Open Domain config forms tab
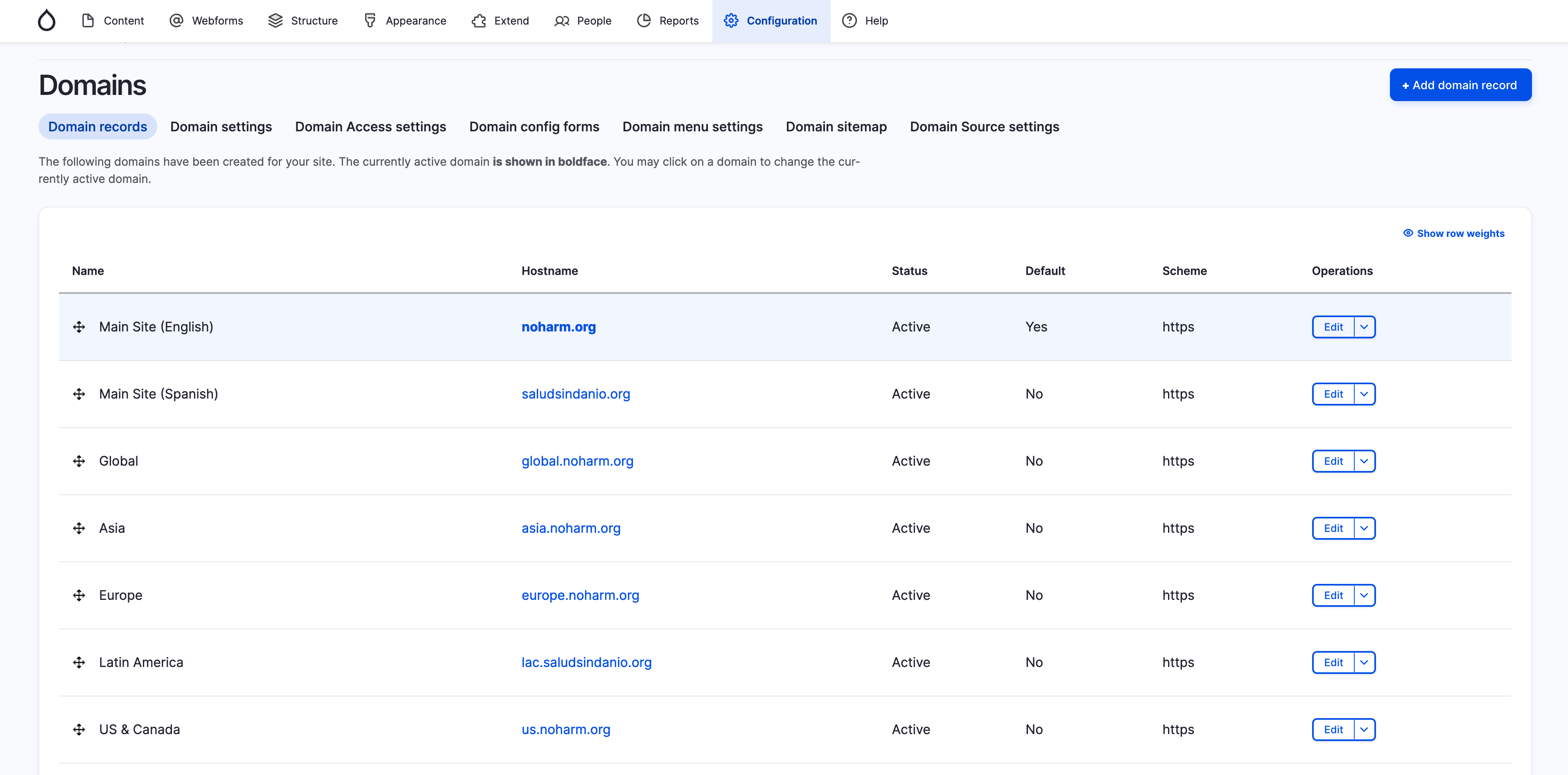The image size is (1568, 775). pos(534,126)
